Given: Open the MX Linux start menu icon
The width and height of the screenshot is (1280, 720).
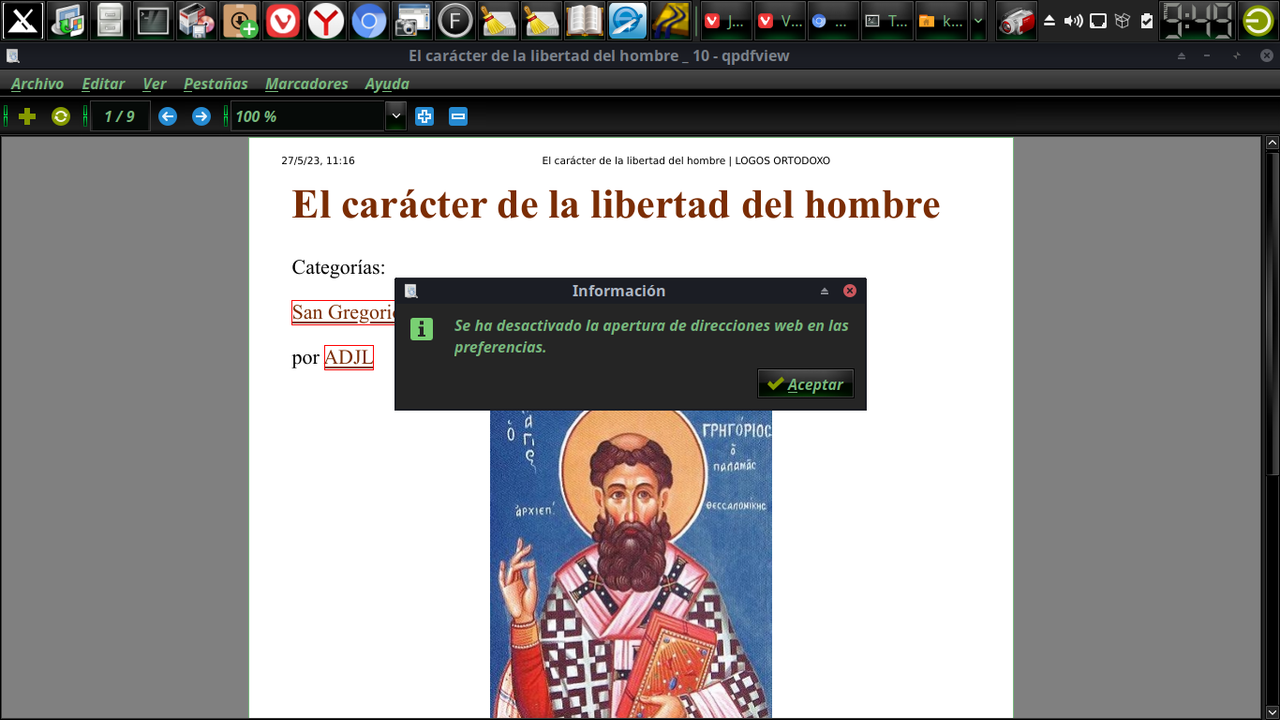Looking at the screenshot, I should [x=22, y=20].
